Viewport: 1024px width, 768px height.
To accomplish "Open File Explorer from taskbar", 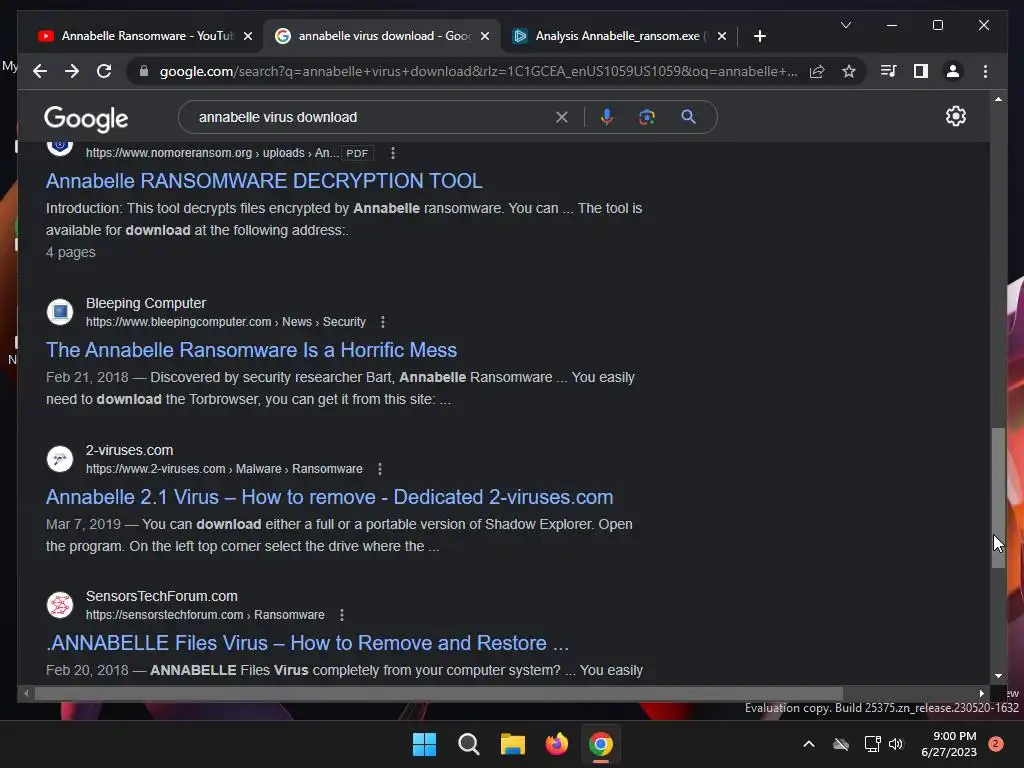I will pyautogui.click(x=513, y=744).
